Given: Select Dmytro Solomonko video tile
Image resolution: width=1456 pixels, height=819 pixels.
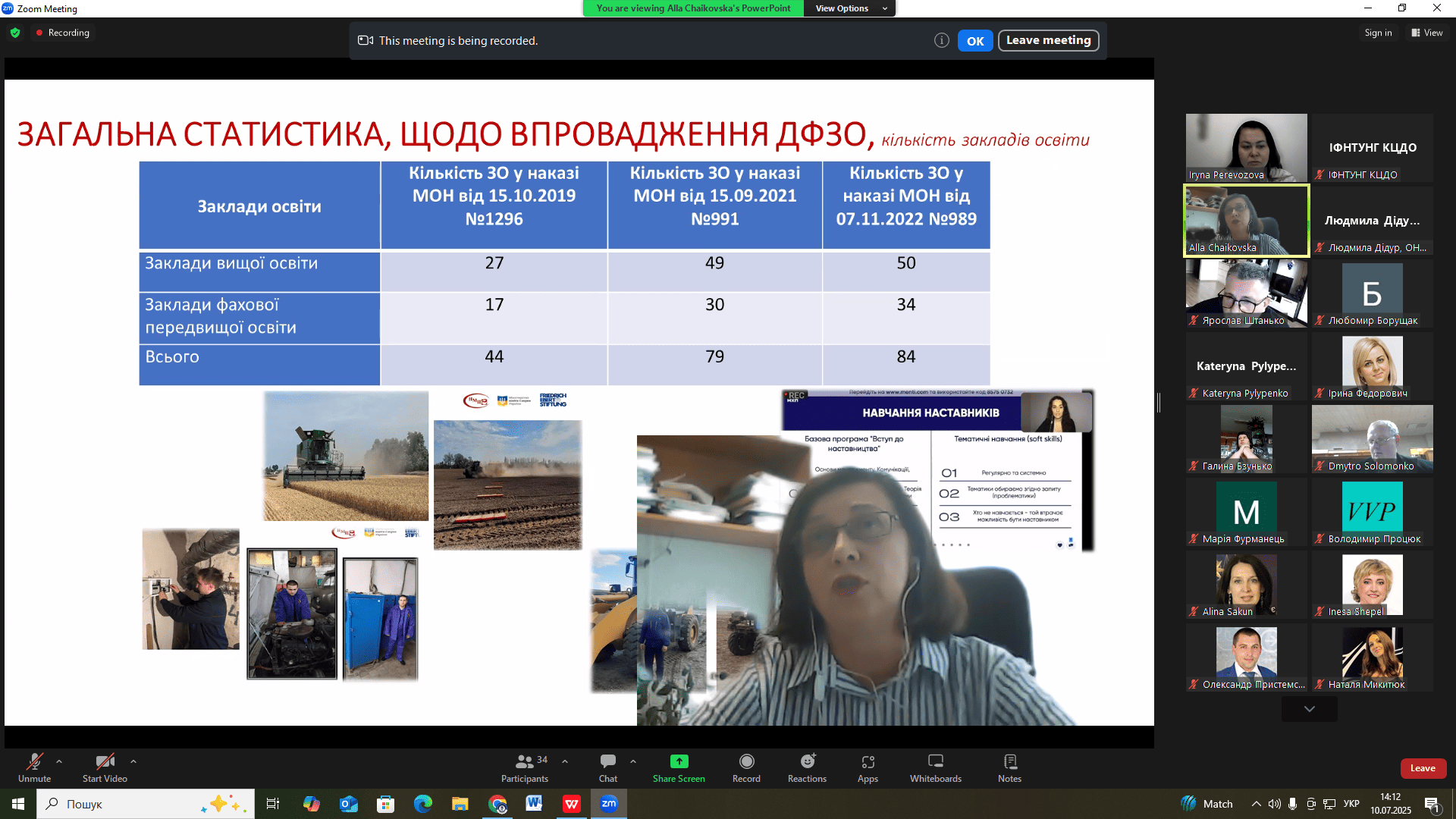Looking at the screenshot, I should (x=1373, y=439).
